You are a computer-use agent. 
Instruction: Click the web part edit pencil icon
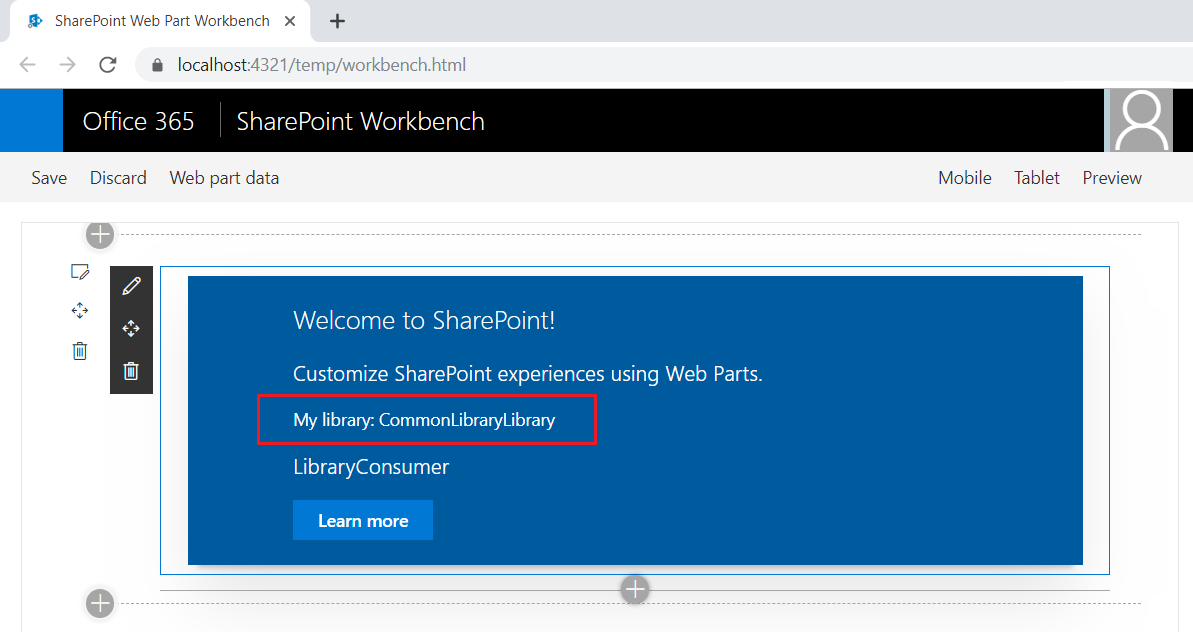click(131, 287)
